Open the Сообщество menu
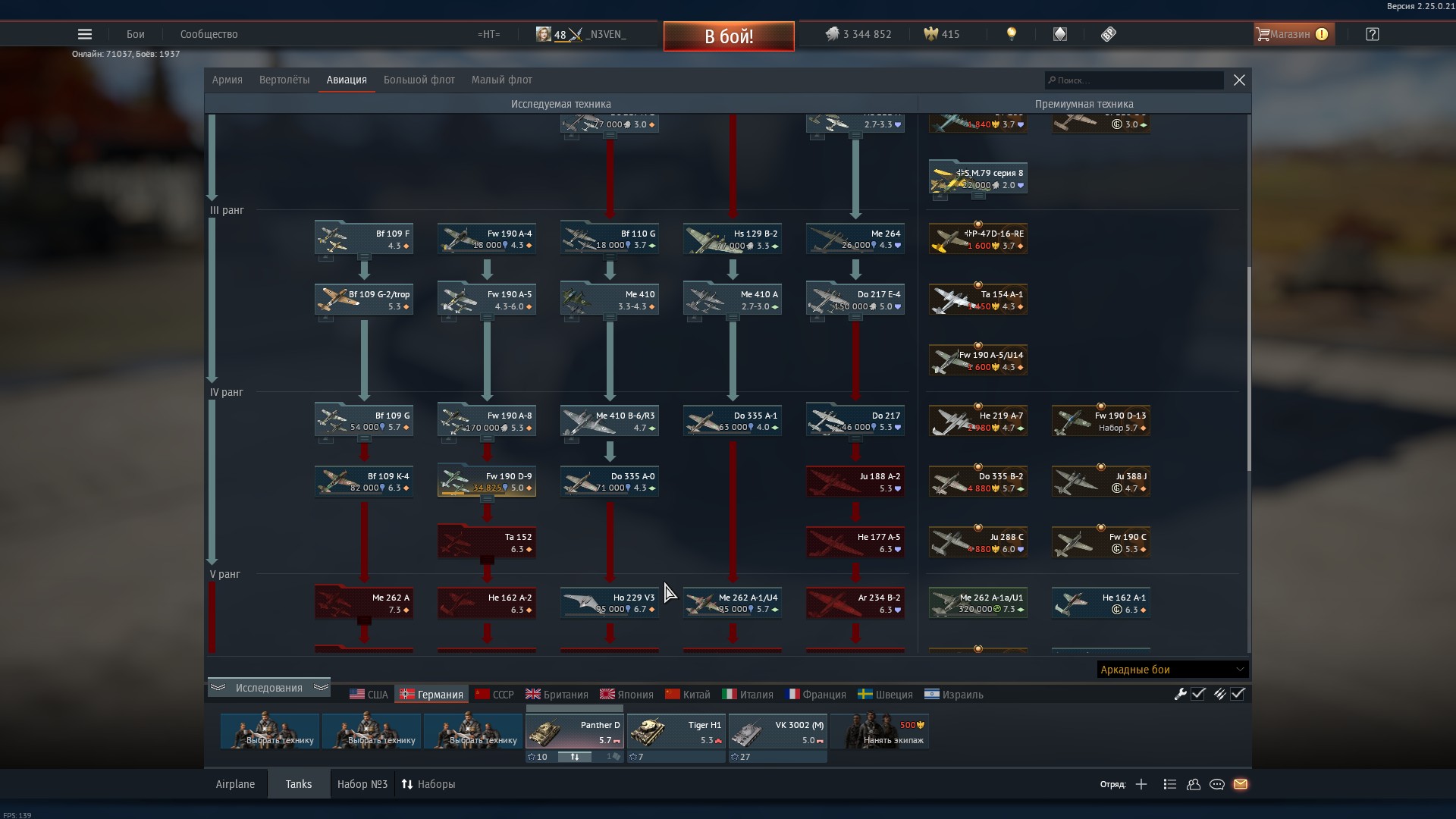The image size is (1456, 819). [x=209, y=34]
